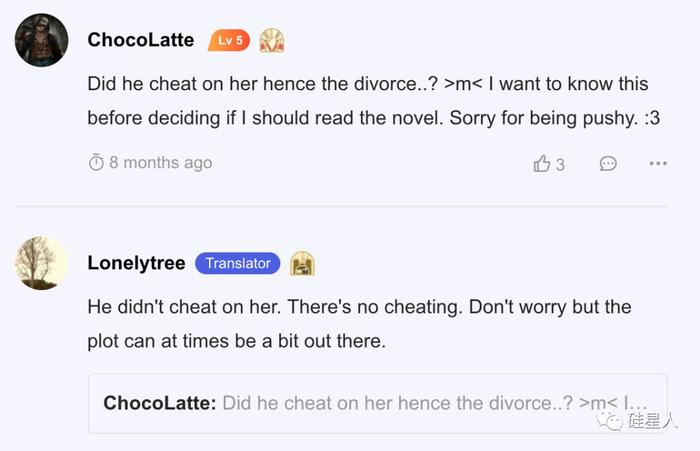Viewport: 700px width, 451px height.
Task: Click the 8 months ago timestamp
Action: click(x=161, y=163)
